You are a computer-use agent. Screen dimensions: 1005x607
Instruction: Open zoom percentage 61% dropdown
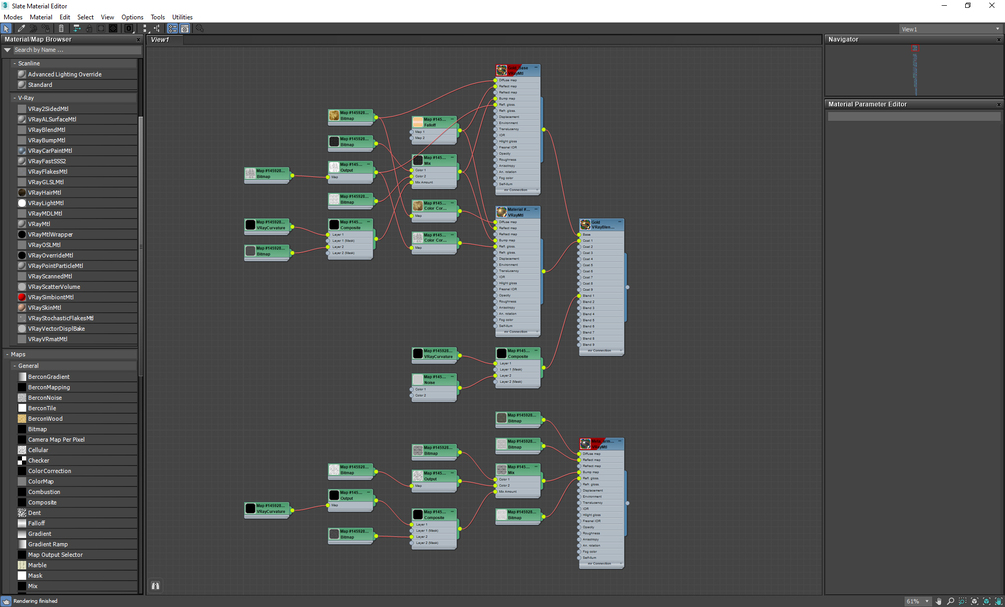[x=918, y=601]
